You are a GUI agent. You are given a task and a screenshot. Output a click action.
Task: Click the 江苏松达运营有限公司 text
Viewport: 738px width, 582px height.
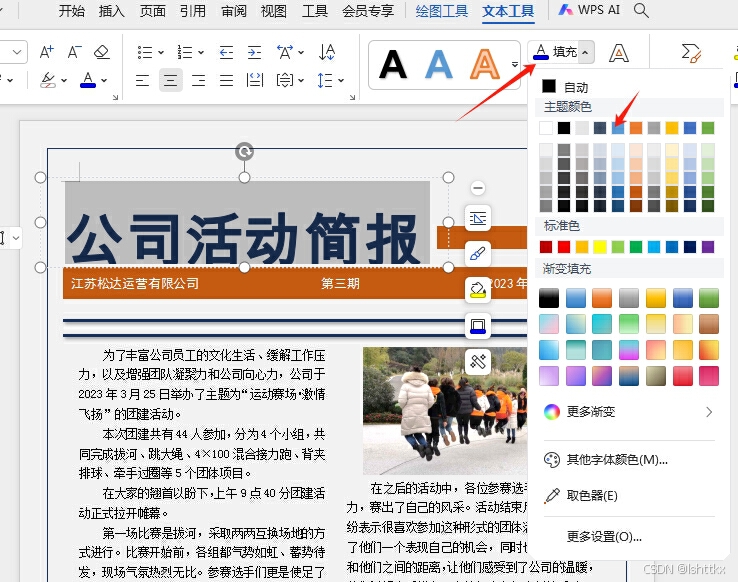[135, 283]
